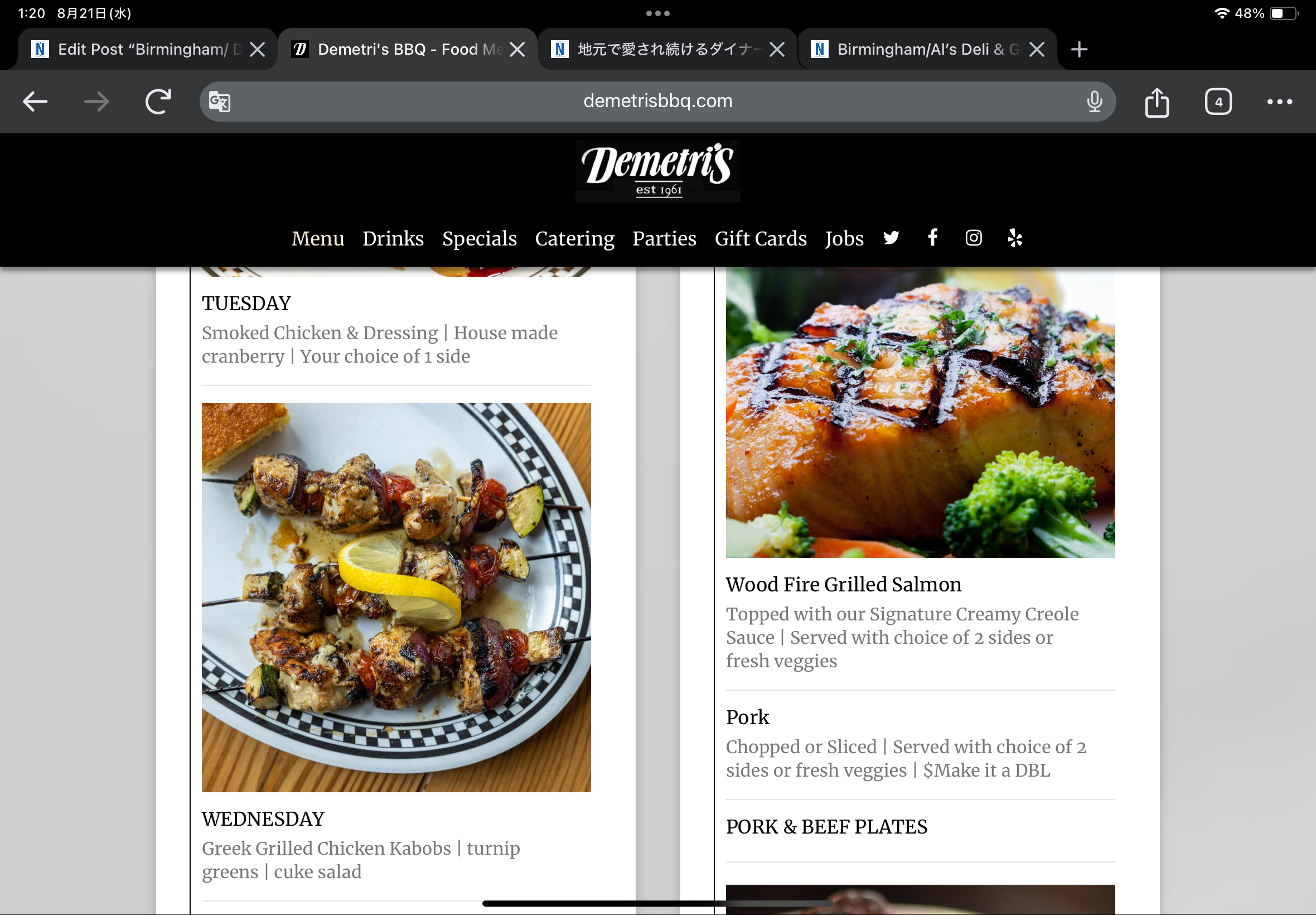Open Demetri's Twitter page
Screen dimensions: 1316x915
click(x=892, y=238)
